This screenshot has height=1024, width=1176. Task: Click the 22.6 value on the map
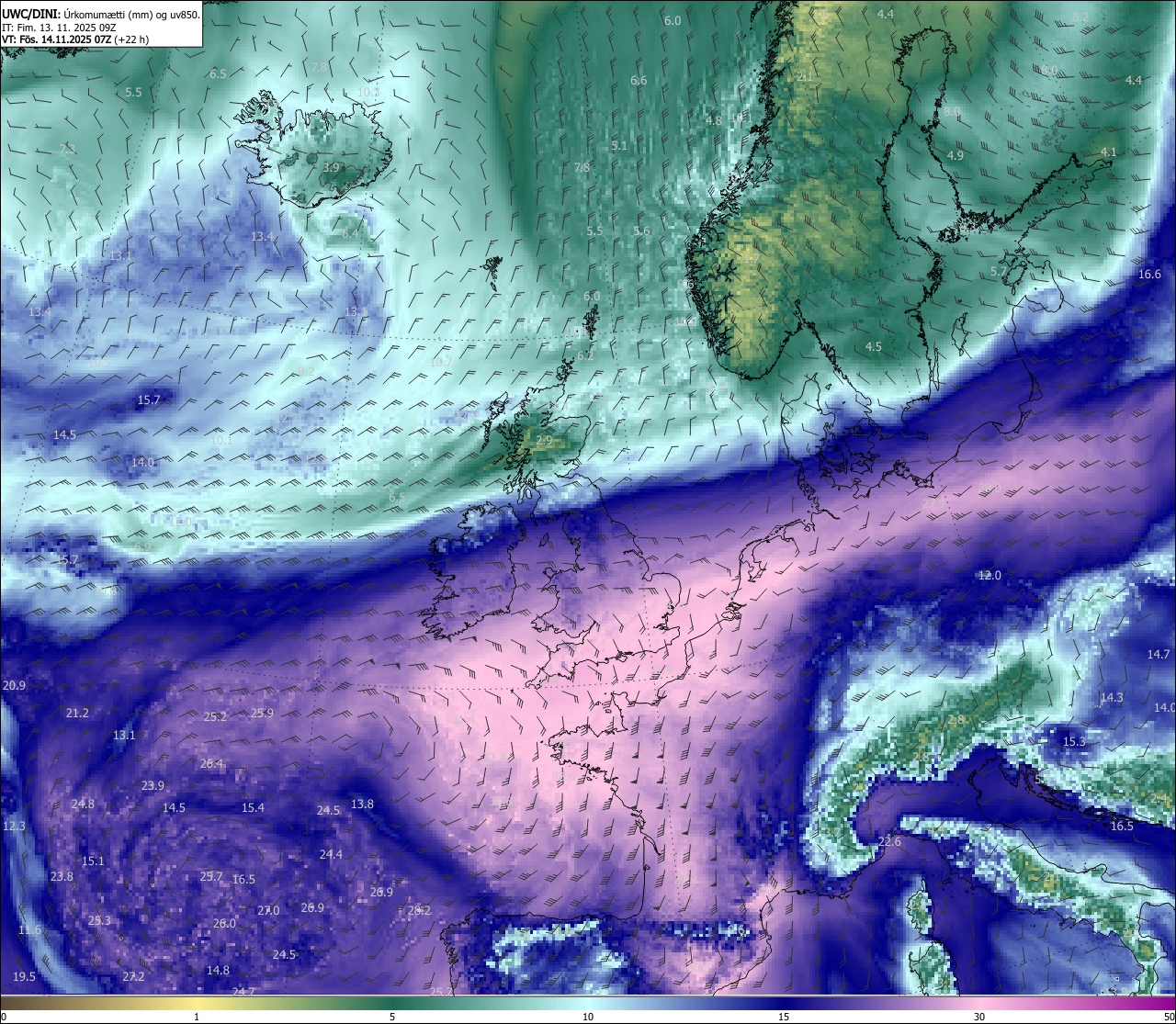coord(889,841)
